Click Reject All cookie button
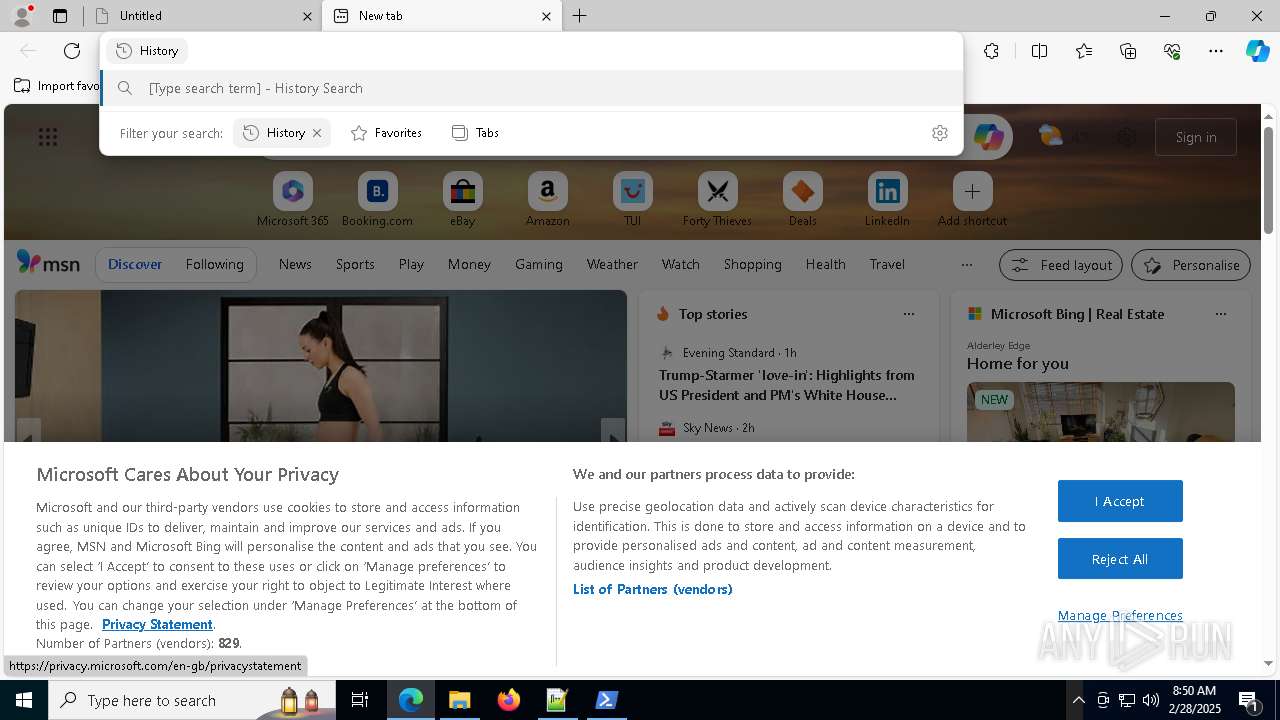The height and width of the screenshot is (720, 1280). 1120,559
